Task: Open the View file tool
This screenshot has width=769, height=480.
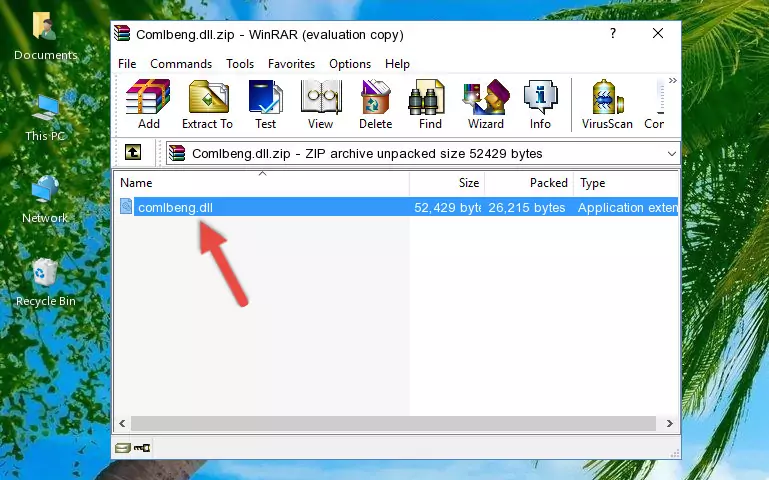Action: 321,104
